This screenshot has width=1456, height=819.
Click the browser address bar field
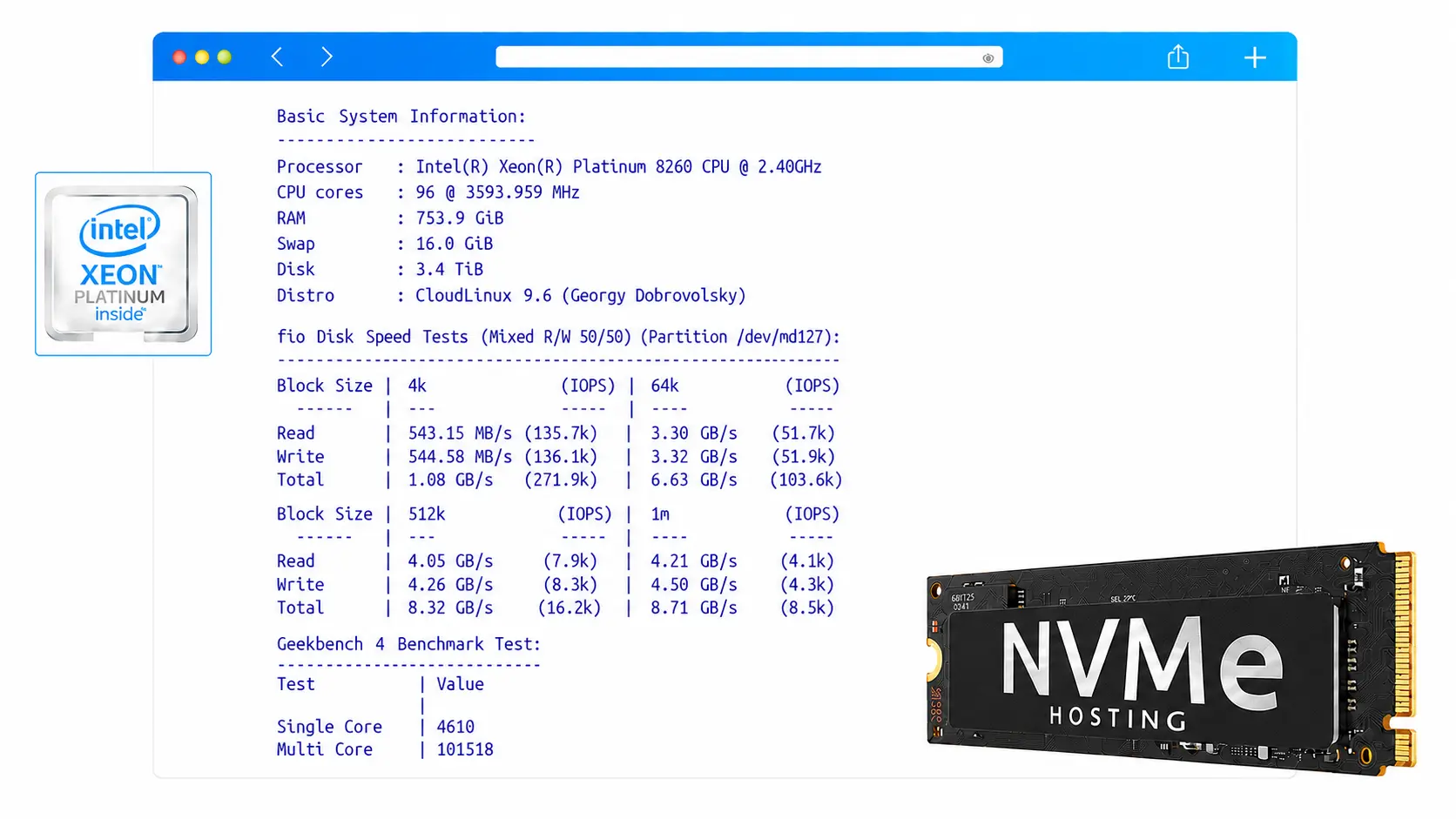pos(749,57)
